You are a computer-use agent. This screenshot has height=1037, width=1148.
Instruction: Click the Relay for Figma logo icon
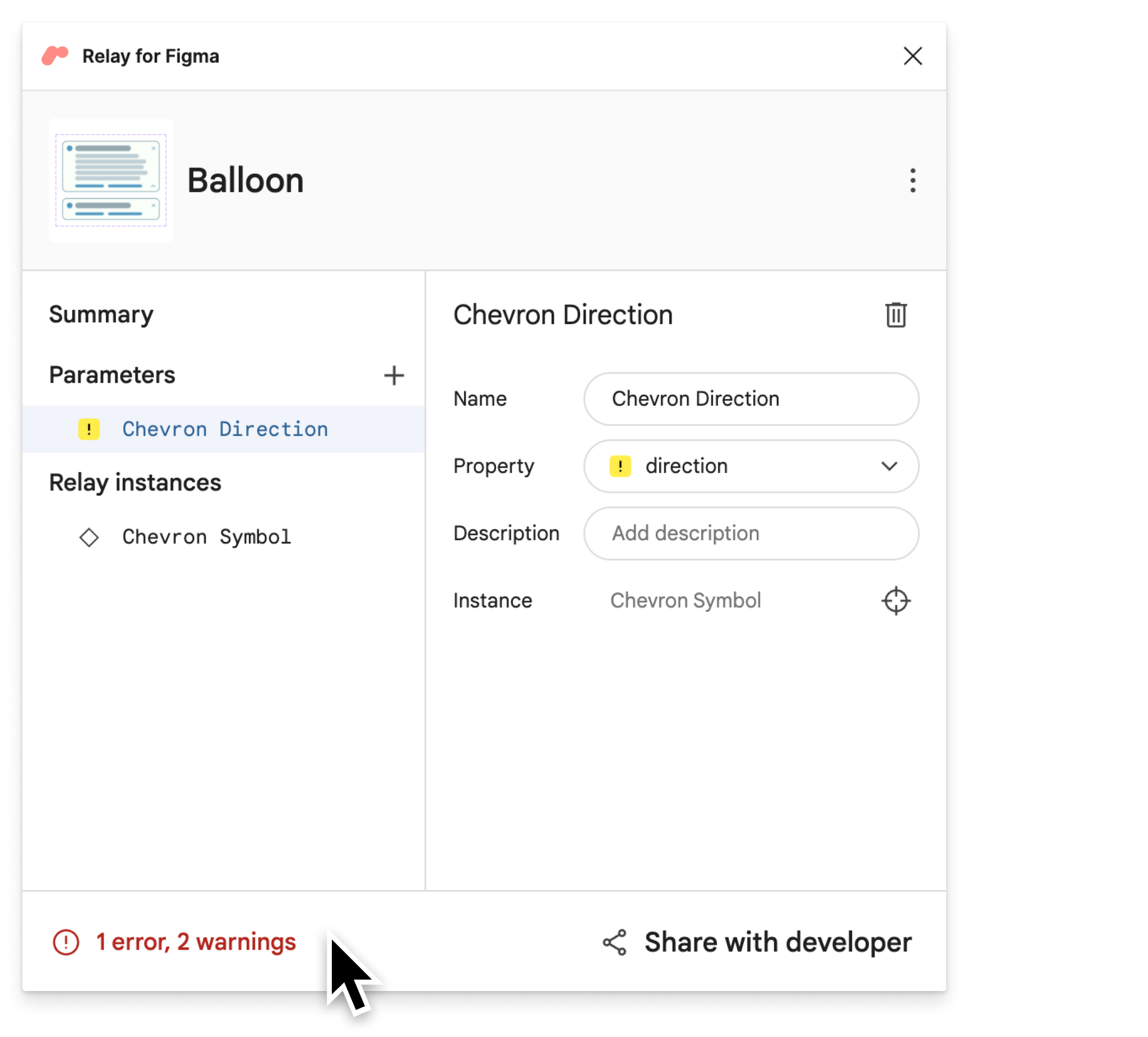point(55,55)
